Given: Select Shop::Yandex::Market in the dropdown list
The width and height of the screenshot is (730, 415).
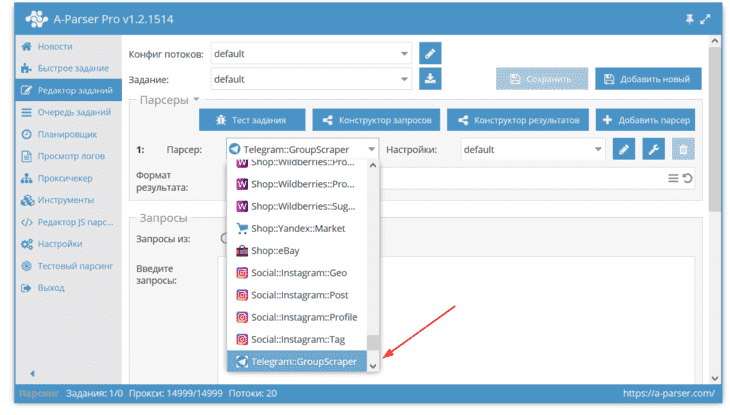Looking at the screenshot, I should (x=297, y=228).
